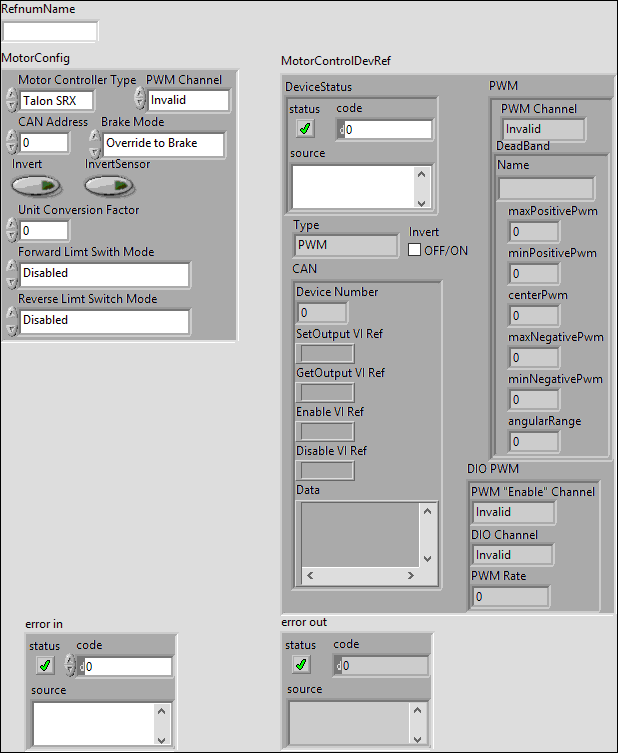
Task: Step the Brake Mode value with its arrows
Action: point(95,144)
